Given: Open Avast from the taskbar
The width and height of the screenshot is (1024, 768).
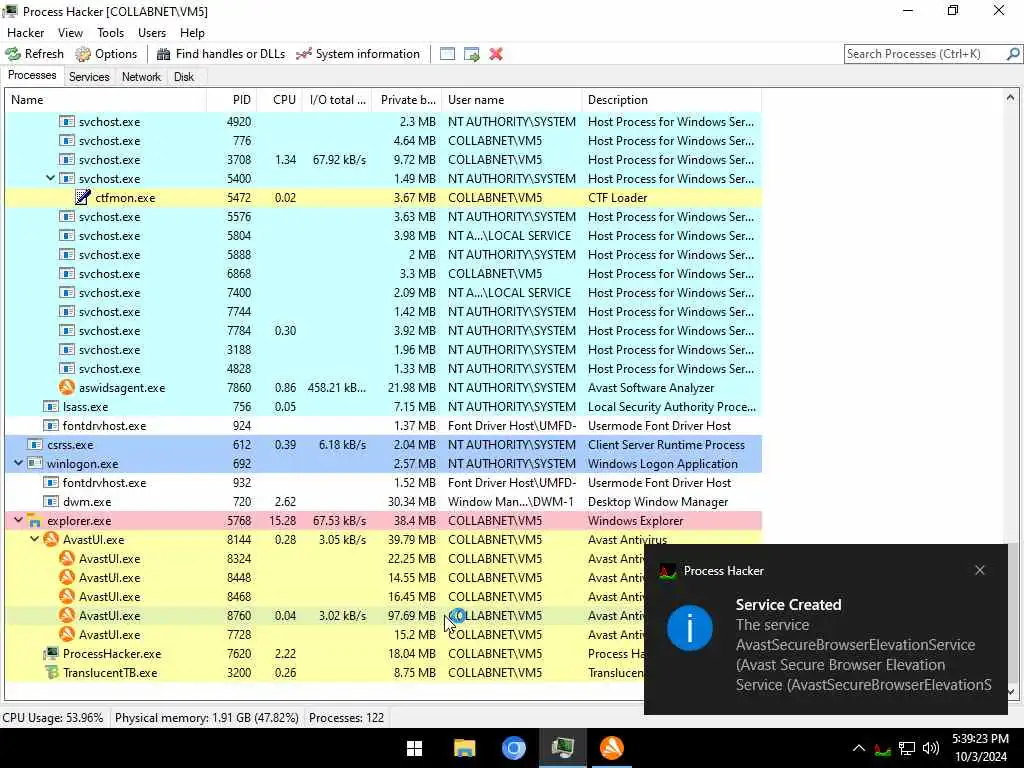Looking at the screenshot, I should pos(612,748).
